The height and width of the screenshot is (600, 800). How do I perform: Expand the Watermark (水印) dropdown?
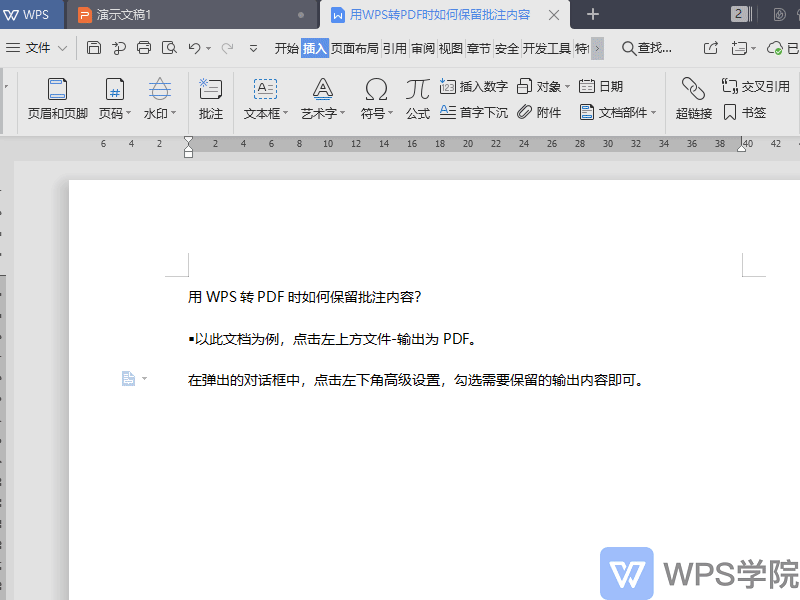(x=173, y=114)
